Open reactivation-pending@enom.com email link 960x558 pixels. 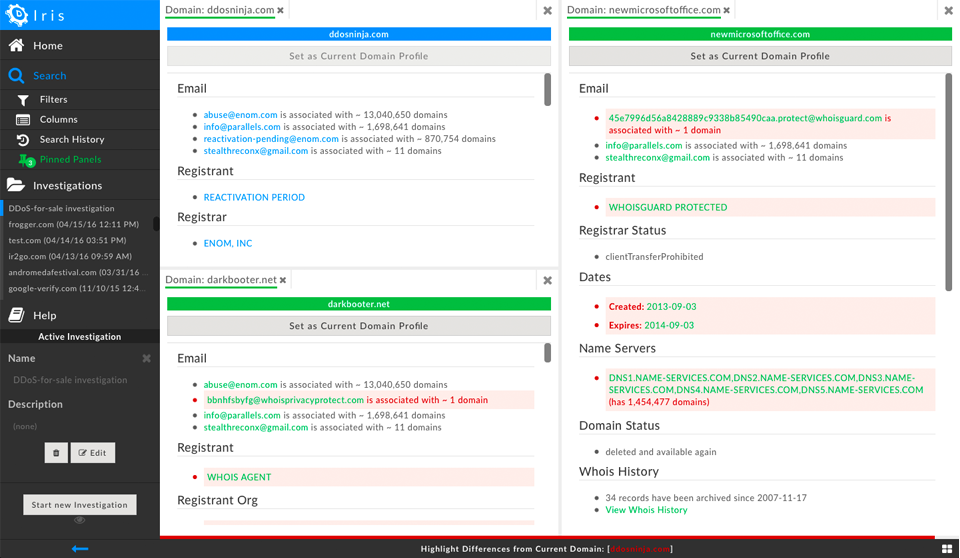click(271, 138)
